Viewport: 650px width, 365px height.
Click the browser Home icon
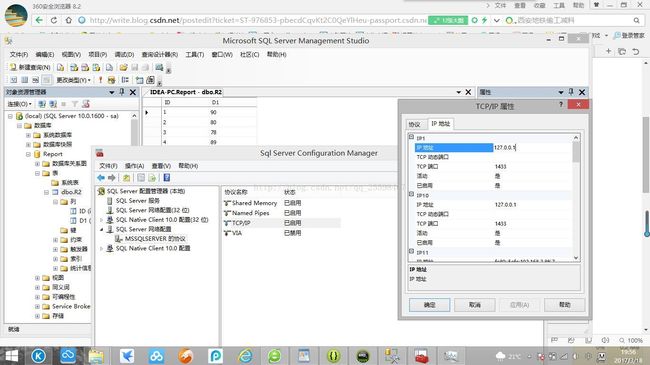68,20
